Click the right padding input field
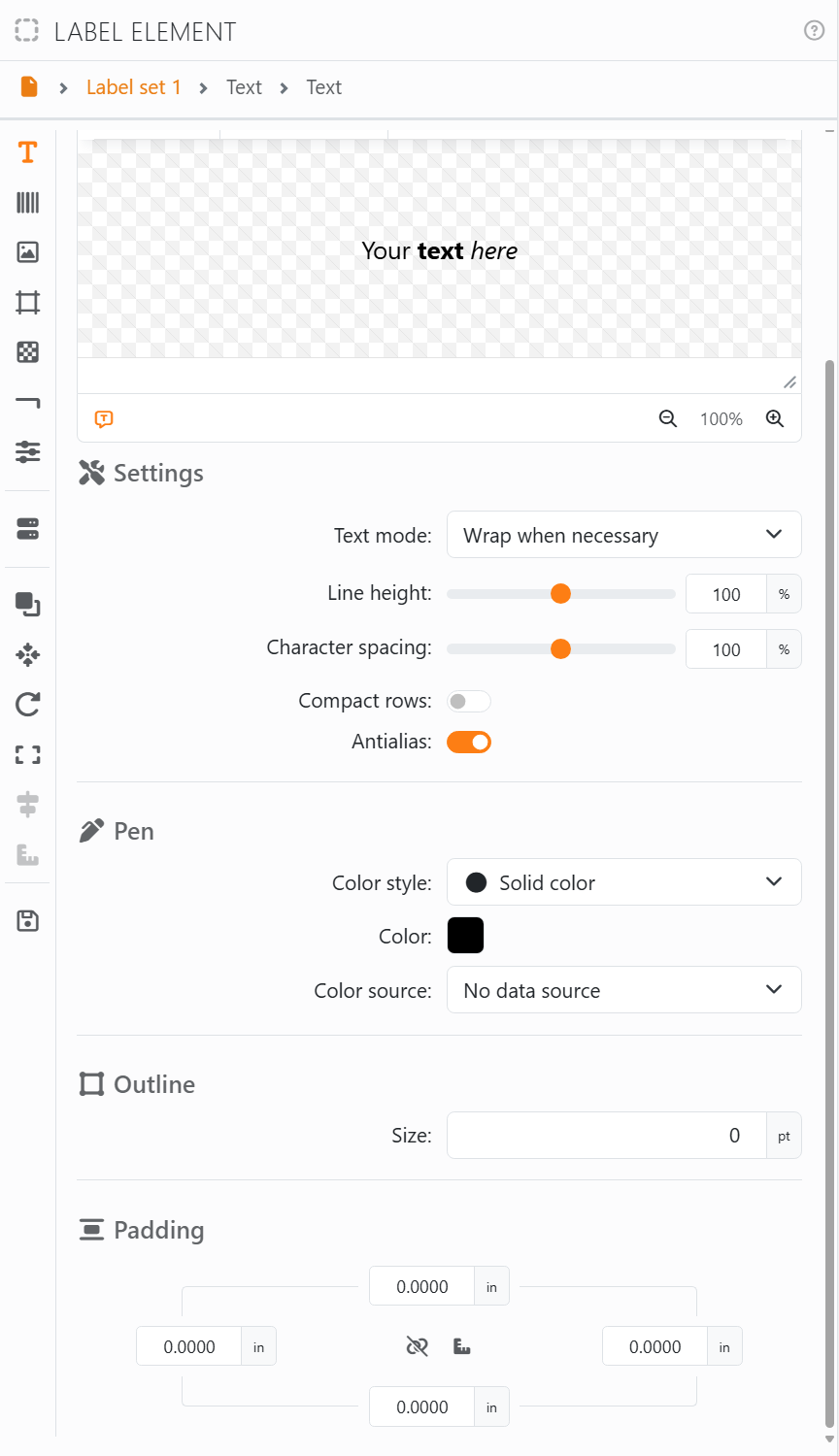The image size is (839, 1456). tap(655, 1346)
